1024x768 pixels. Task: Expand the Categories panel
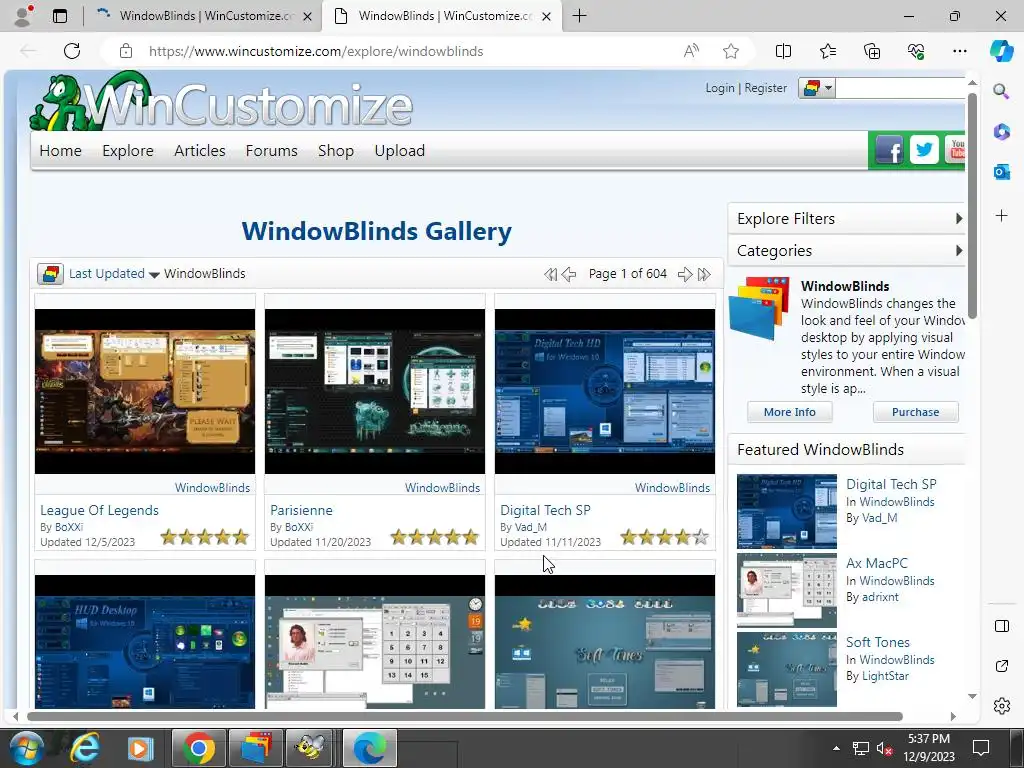point(847,251)
